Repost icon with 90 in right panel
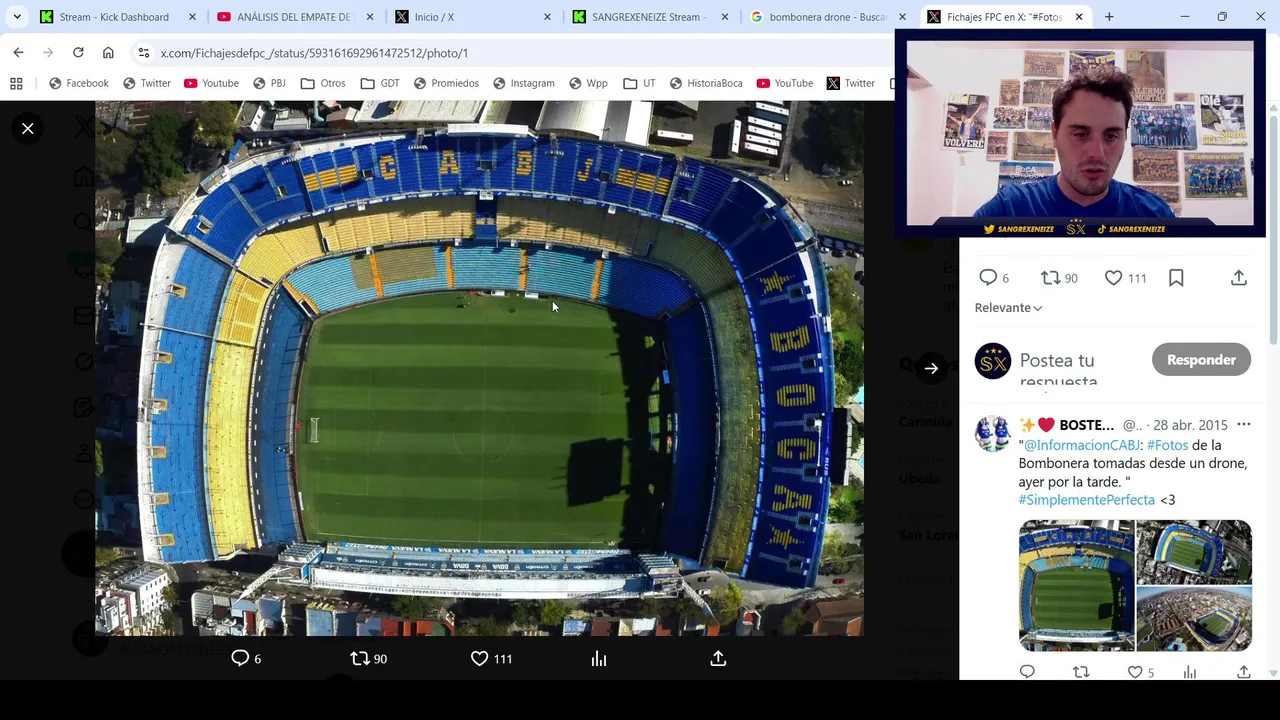The height and width of the screenshot is (720, 1280). 1050,277
